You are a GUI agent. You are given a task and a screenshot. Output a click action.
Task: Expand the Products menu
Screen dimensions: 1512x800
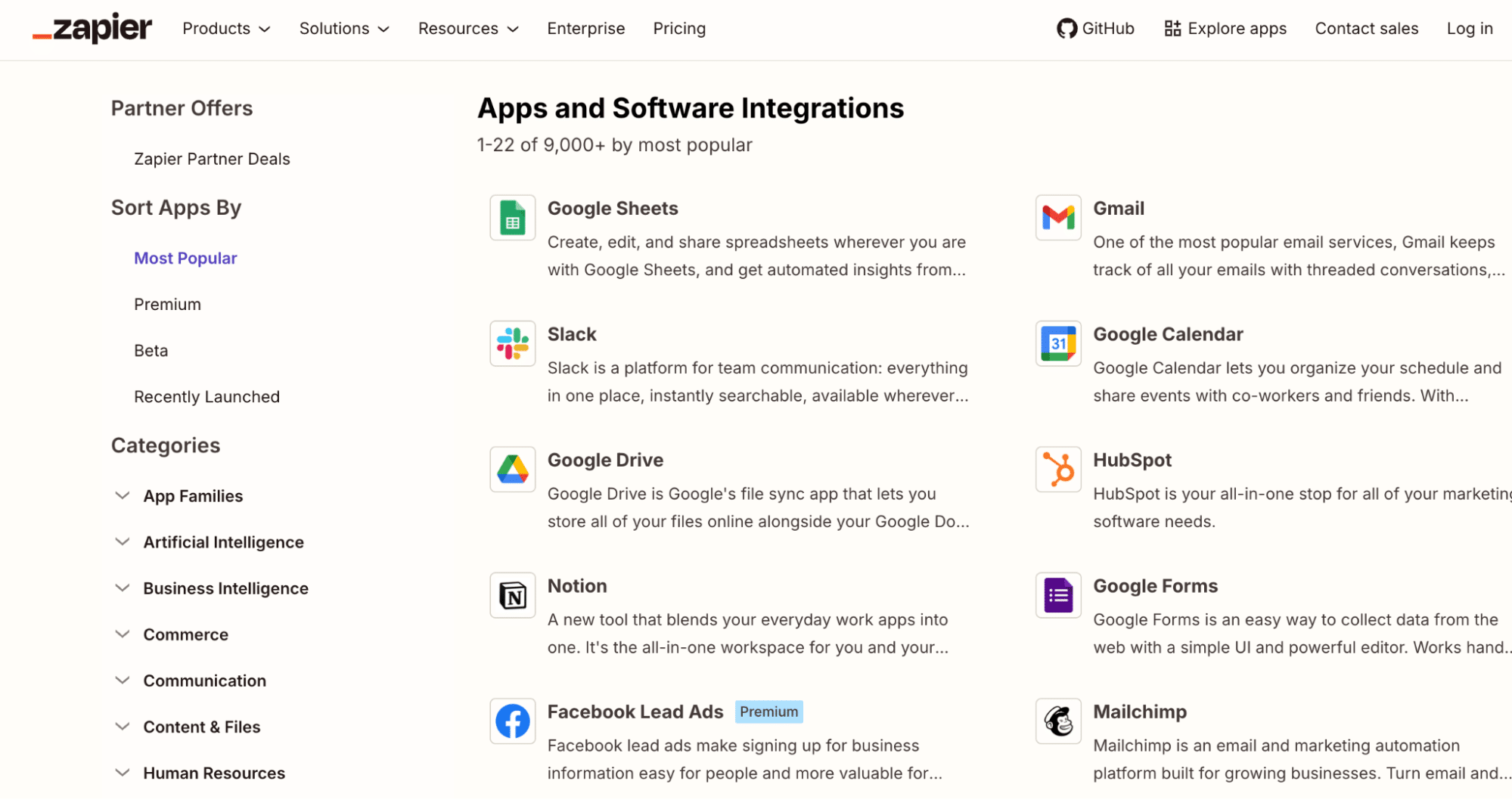pos(226,29)
